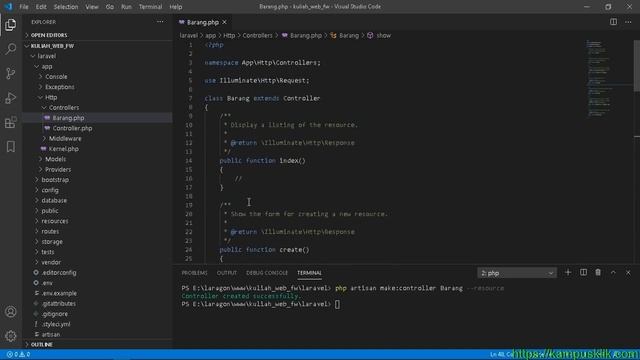Click the show breadcrumb symbol
Image resolution: width=640 pixels, height=360 pixels.
pyautogui.click(x=379, y=36)
